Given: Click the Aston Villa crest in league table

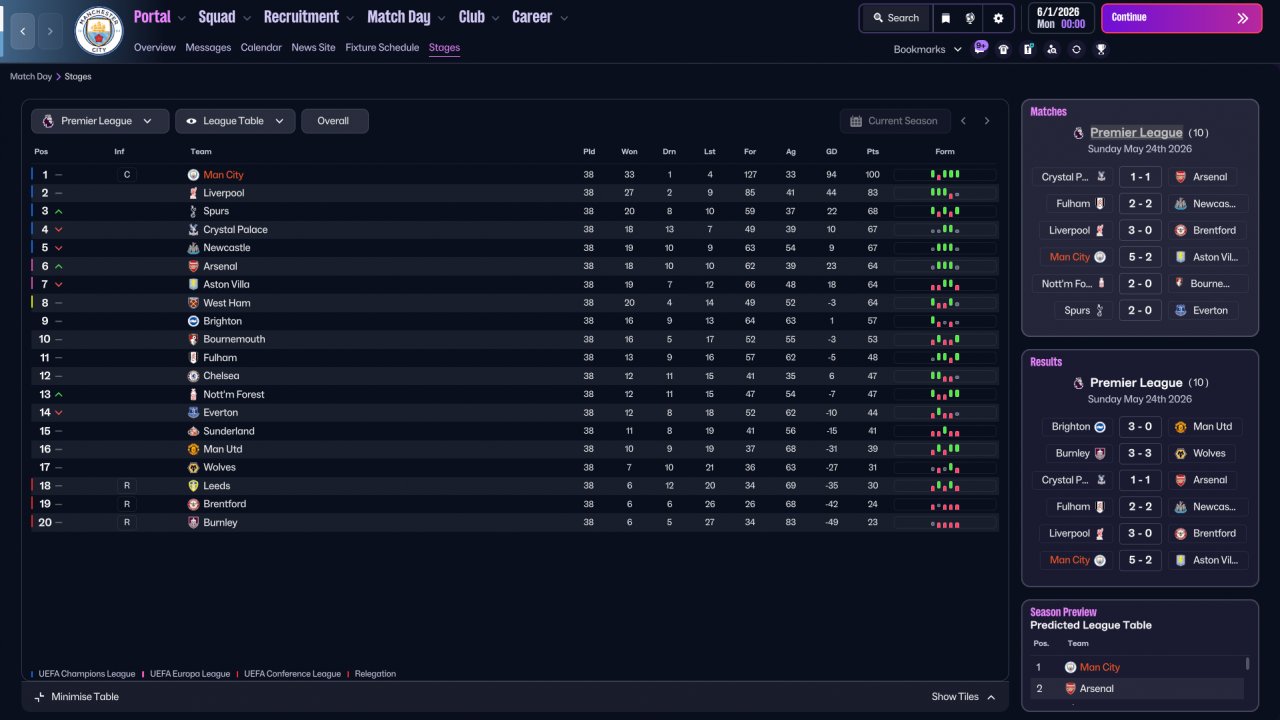Looking at the screenshot, I should click(x=193, y=285).
